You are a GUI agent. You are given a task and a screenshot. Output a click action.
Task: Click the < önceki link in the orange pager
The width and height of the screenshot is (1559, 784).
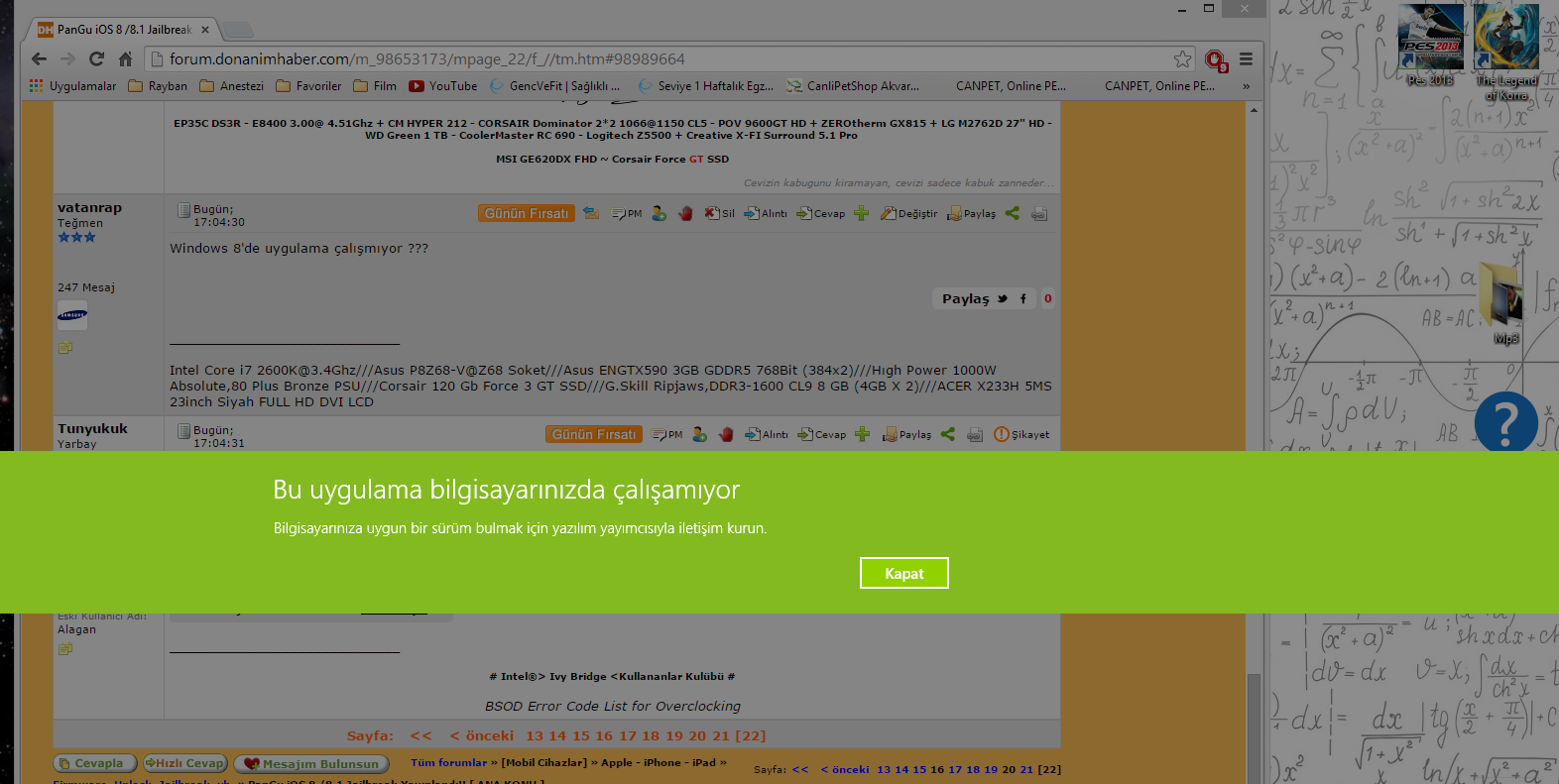point(482,735)
